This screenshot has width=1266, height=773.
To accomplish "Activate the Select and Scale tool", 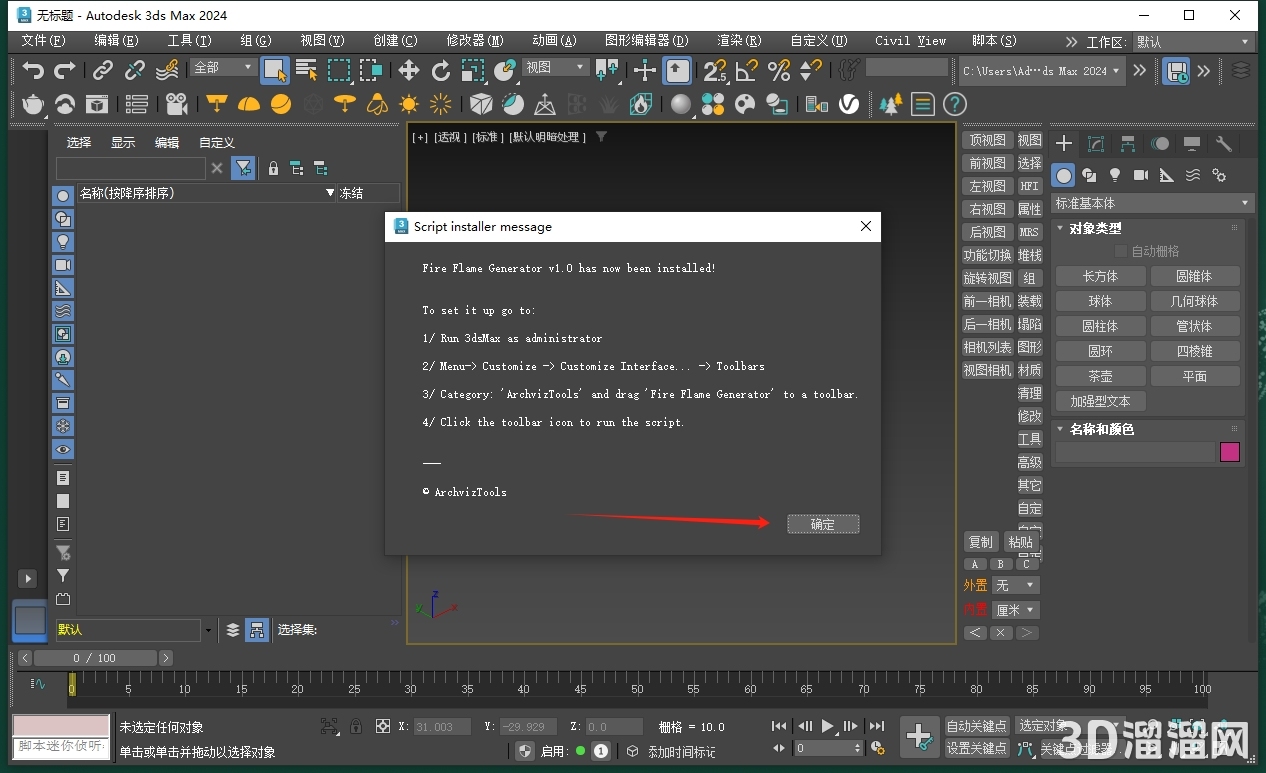I will pos(473,70).
